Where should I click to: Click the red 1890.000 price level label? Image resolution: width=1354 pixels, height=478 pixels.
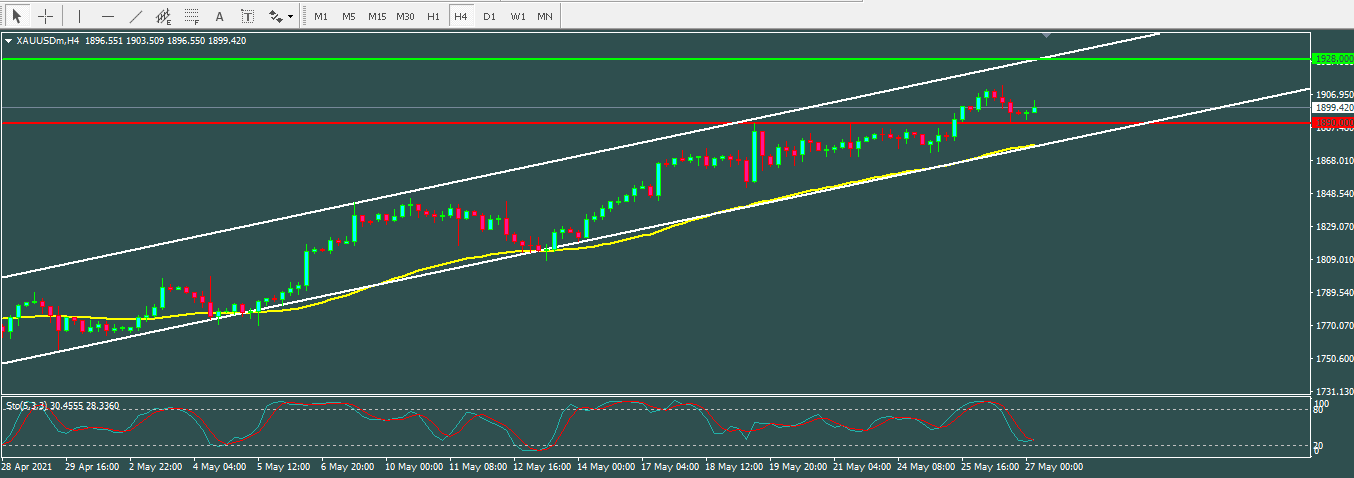pos(1333,123)
